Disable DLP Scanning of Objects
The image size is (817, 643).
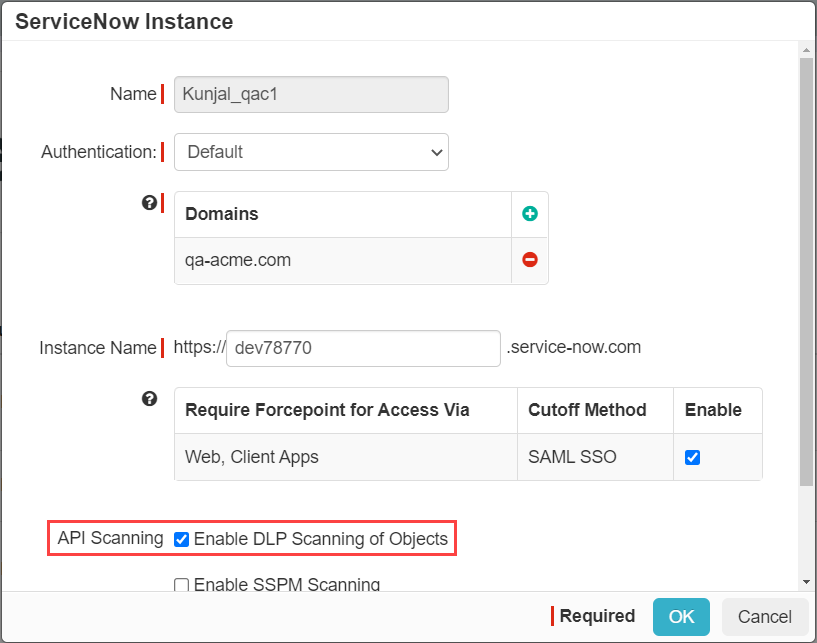pos(181,539)
